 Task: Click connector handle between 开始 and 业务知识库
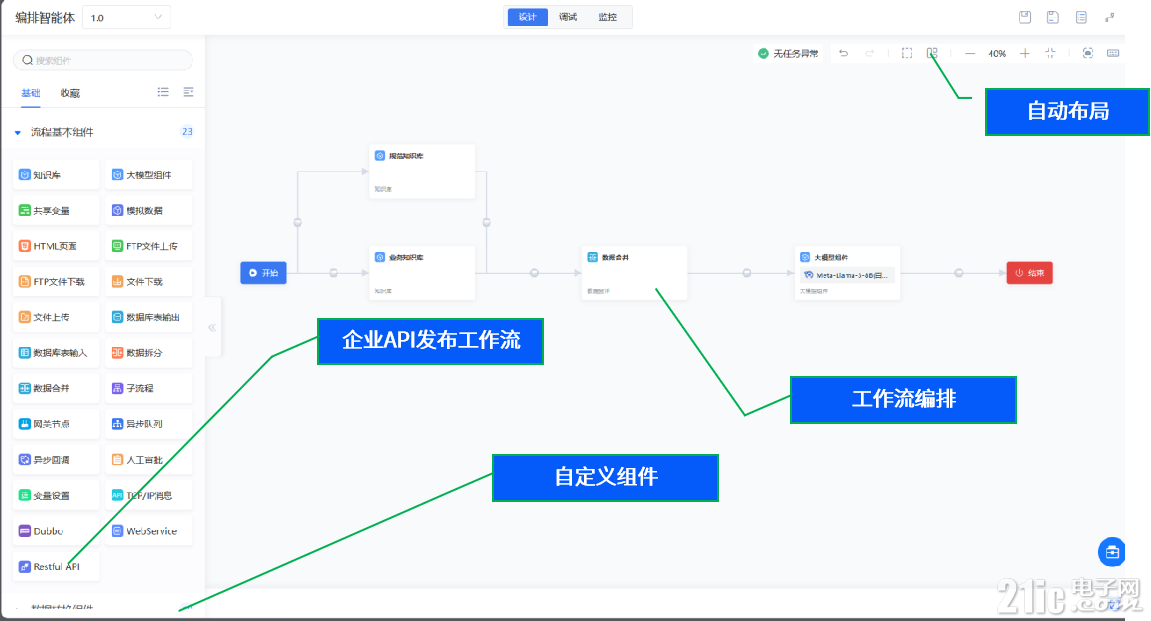click(333, 272)
